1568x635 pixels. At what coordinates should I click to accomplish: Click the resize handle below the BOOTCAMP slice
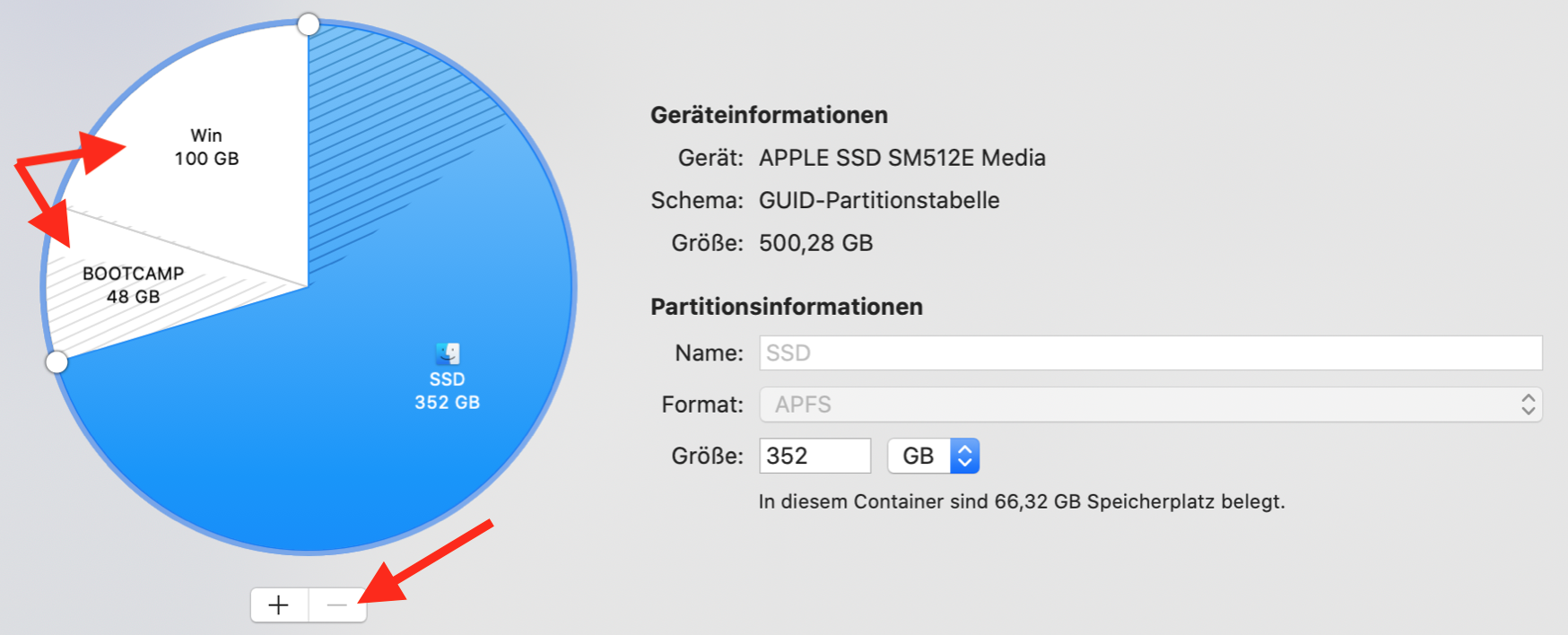point(57,361)
